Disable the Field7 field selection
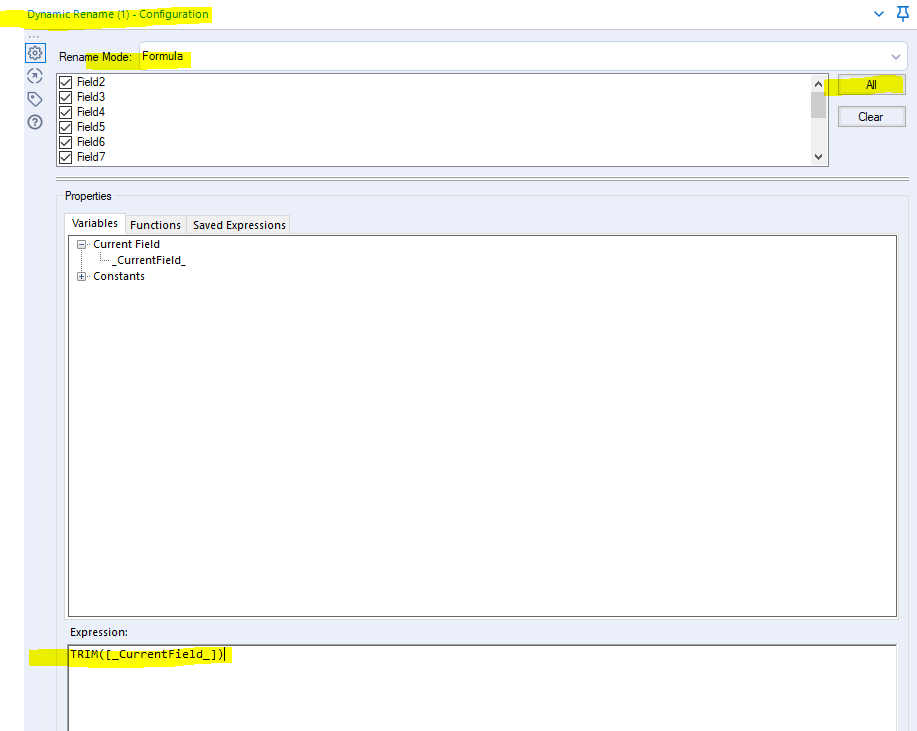The height and width of the screenshot is (731, 917). 66,157
